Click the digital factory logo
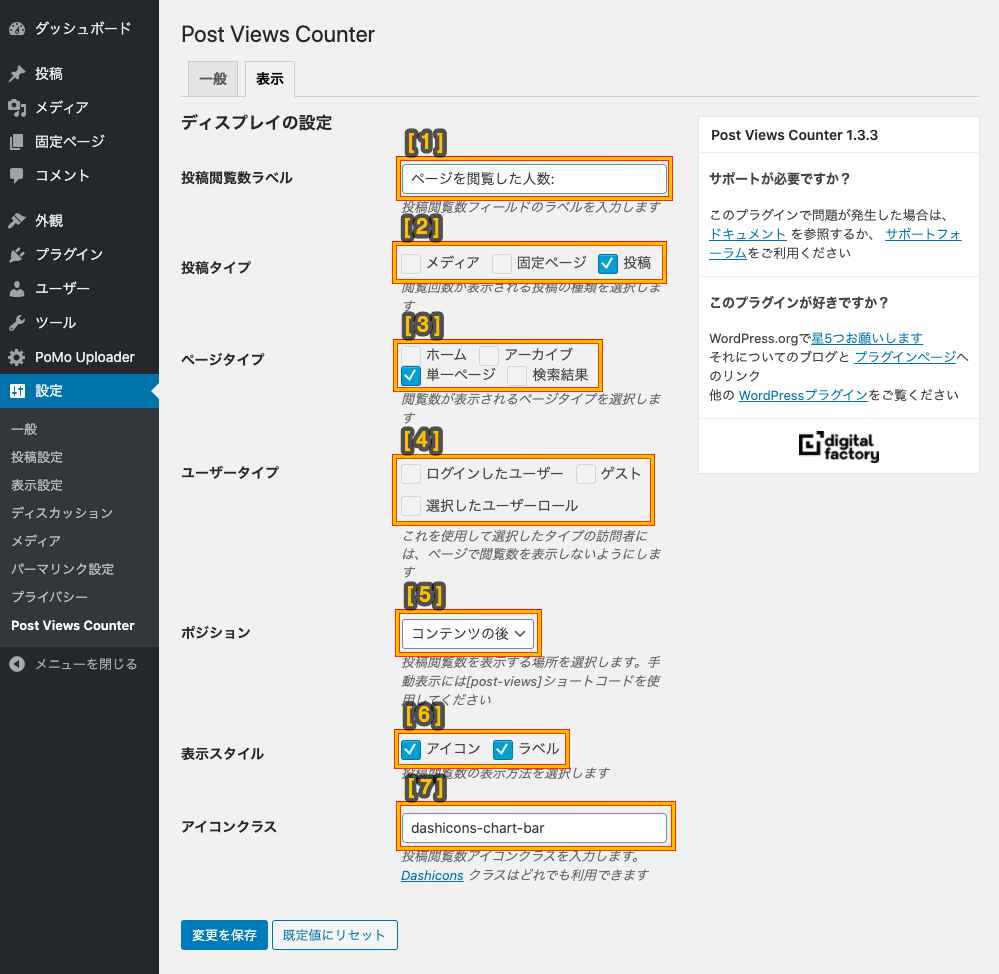The height and width of the screenshot is (974, 999). (x=838, y=446)
